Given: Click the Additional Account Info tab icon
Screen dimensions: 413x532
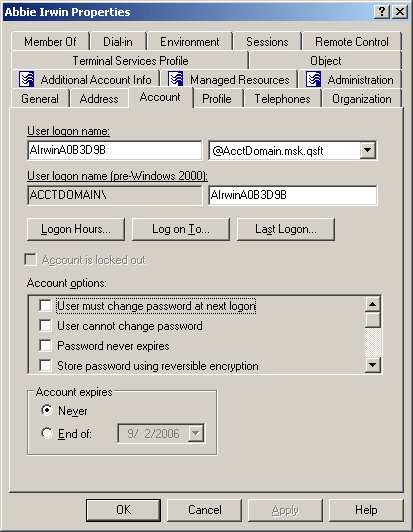Looking at the screenshot, I should [x=26, y=79].
